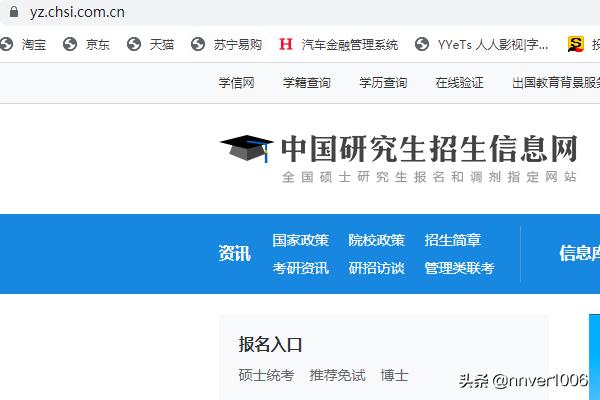The width and height of the screenshot is (600, 400).
Task: Open the 院校政策 link
Action: click(x=377, y=240)
